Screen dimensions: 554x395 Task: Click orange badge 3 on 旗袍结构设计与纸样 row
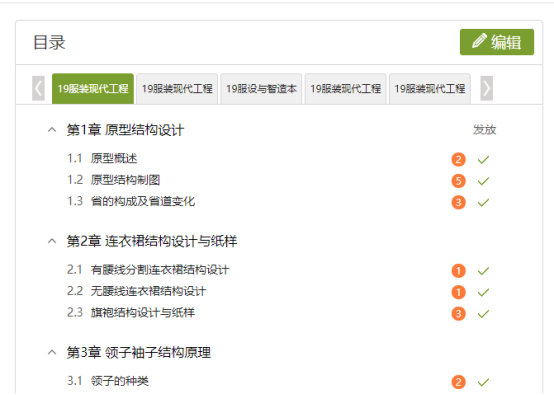(458, 314)
